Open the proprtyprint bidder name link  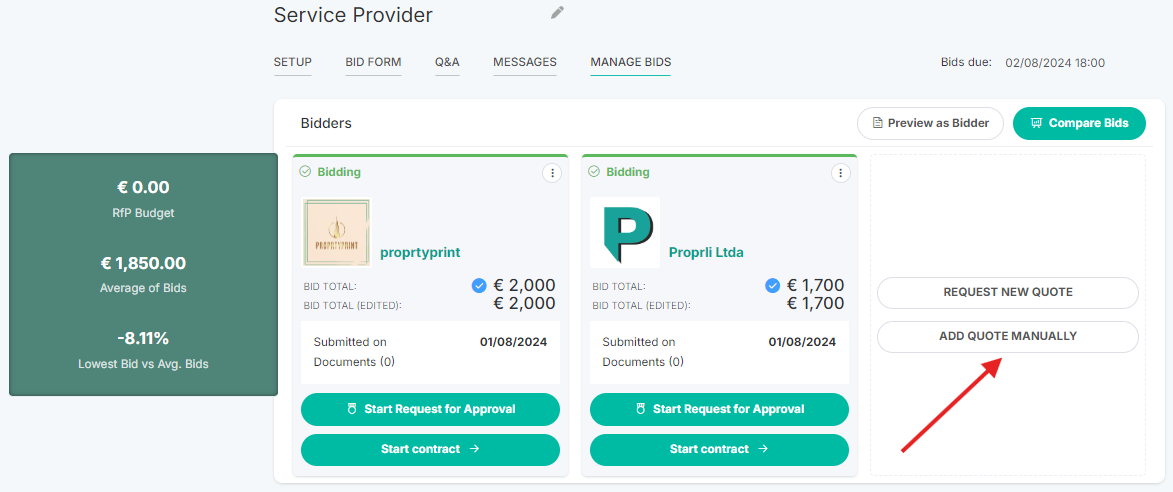[420, 253]
